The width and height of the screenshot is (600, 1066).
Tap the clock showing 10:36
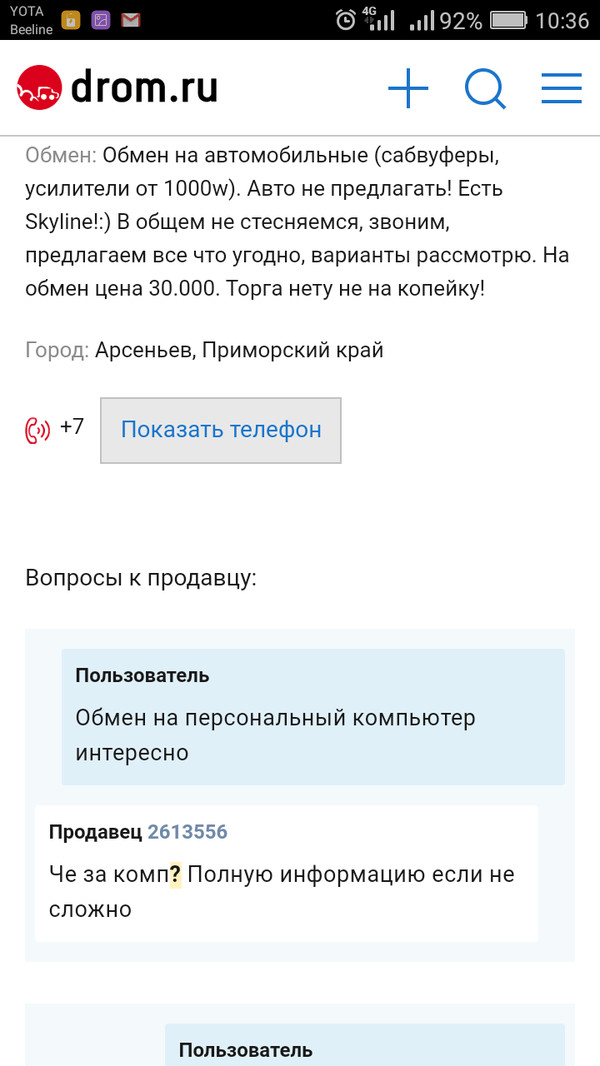tap(562, 20)
